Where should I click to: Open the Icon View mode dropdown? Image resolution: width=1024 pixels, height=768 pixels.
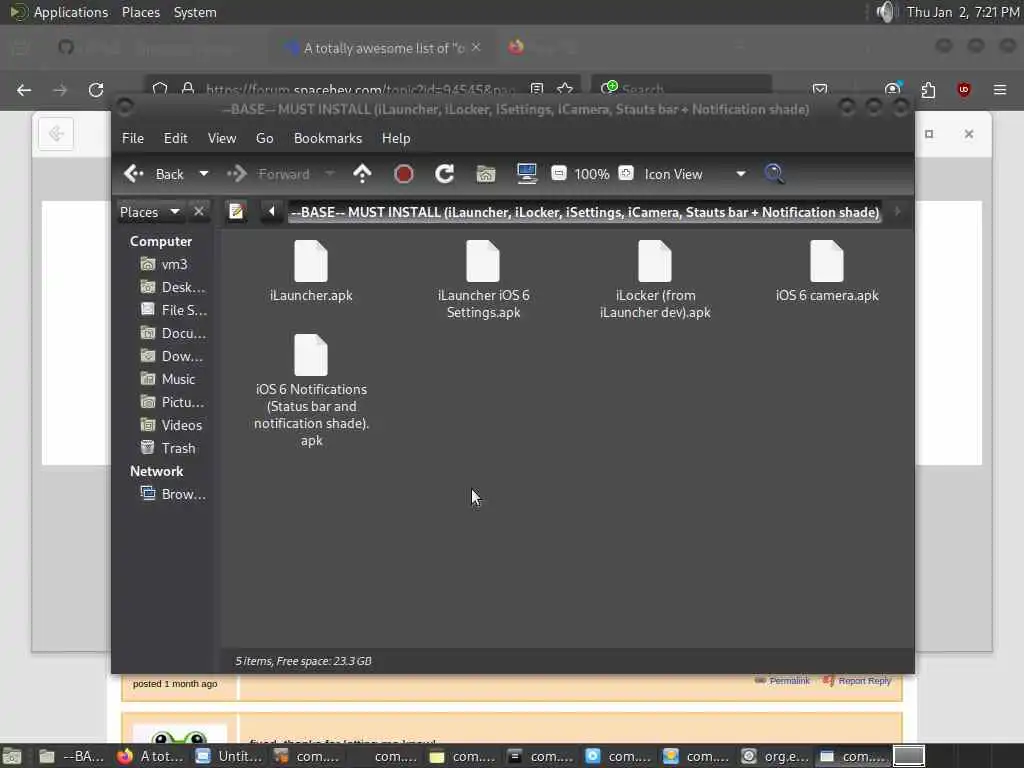tap(696, 174)
